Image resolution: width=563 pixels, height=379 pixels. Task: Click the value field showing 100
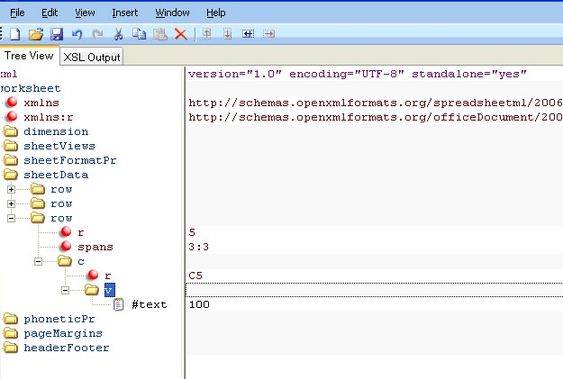point(374,305)
